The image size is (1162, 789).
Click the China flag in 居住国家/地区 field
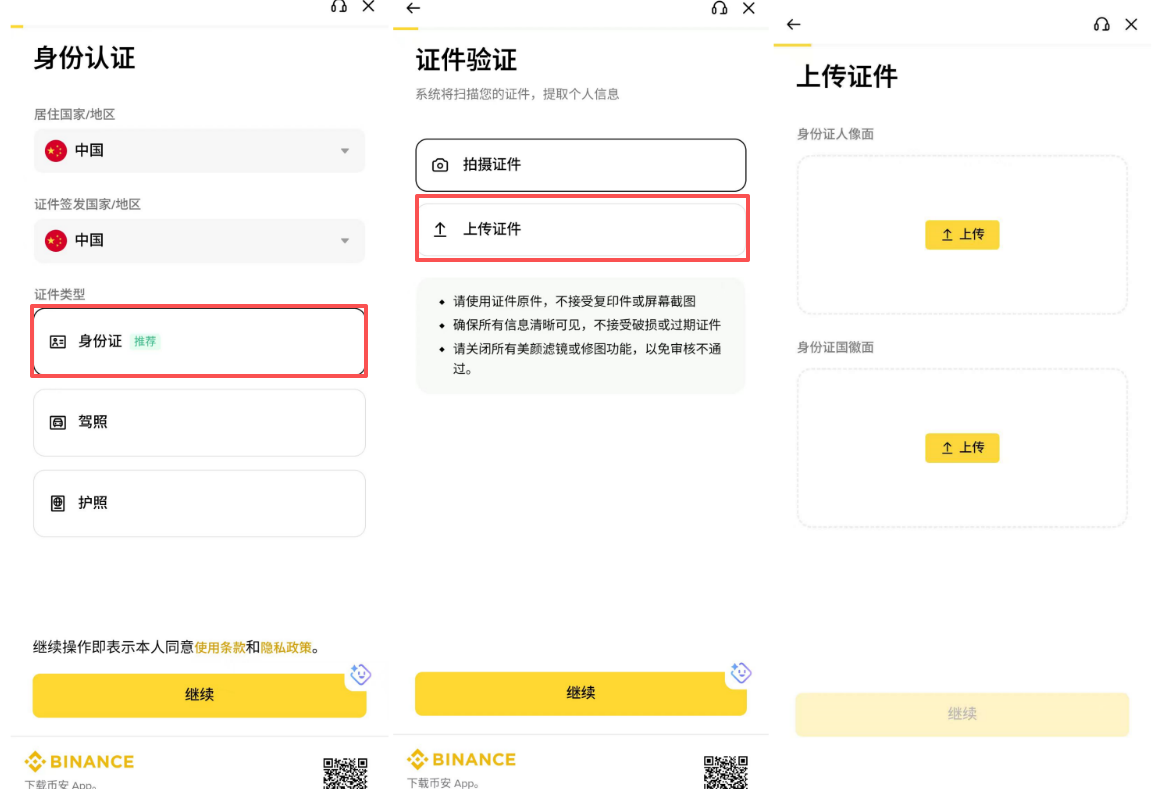click(56, 150)
